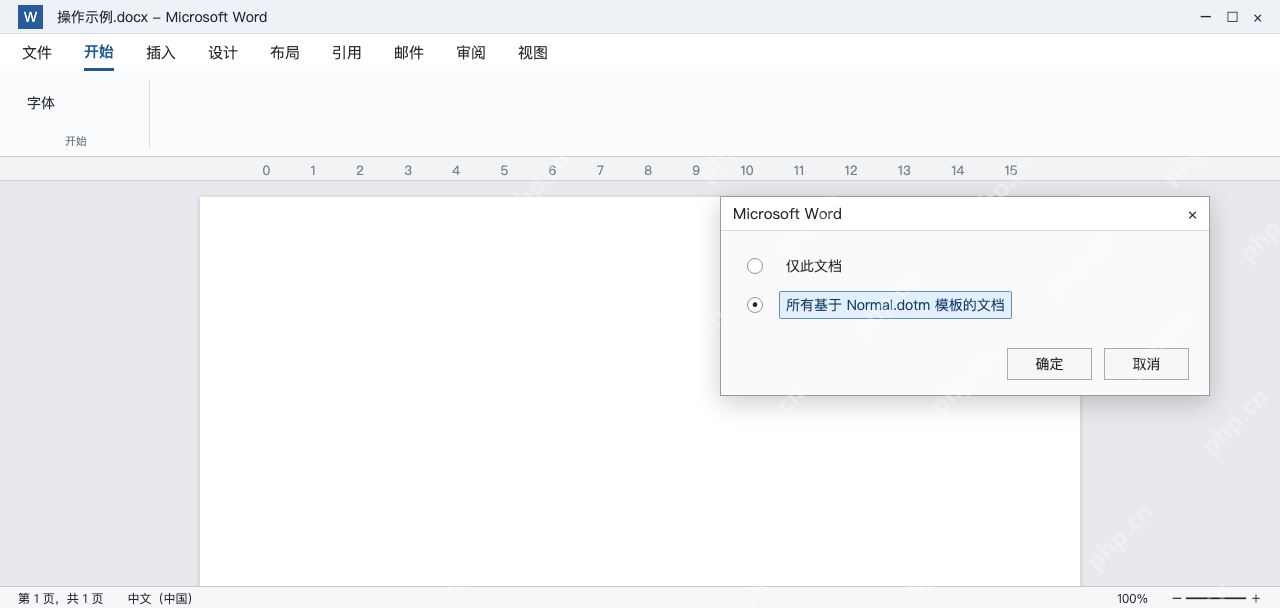Click the zoom slider in status bar
The image size is (1280, 608).
[x=1216, y=598]
